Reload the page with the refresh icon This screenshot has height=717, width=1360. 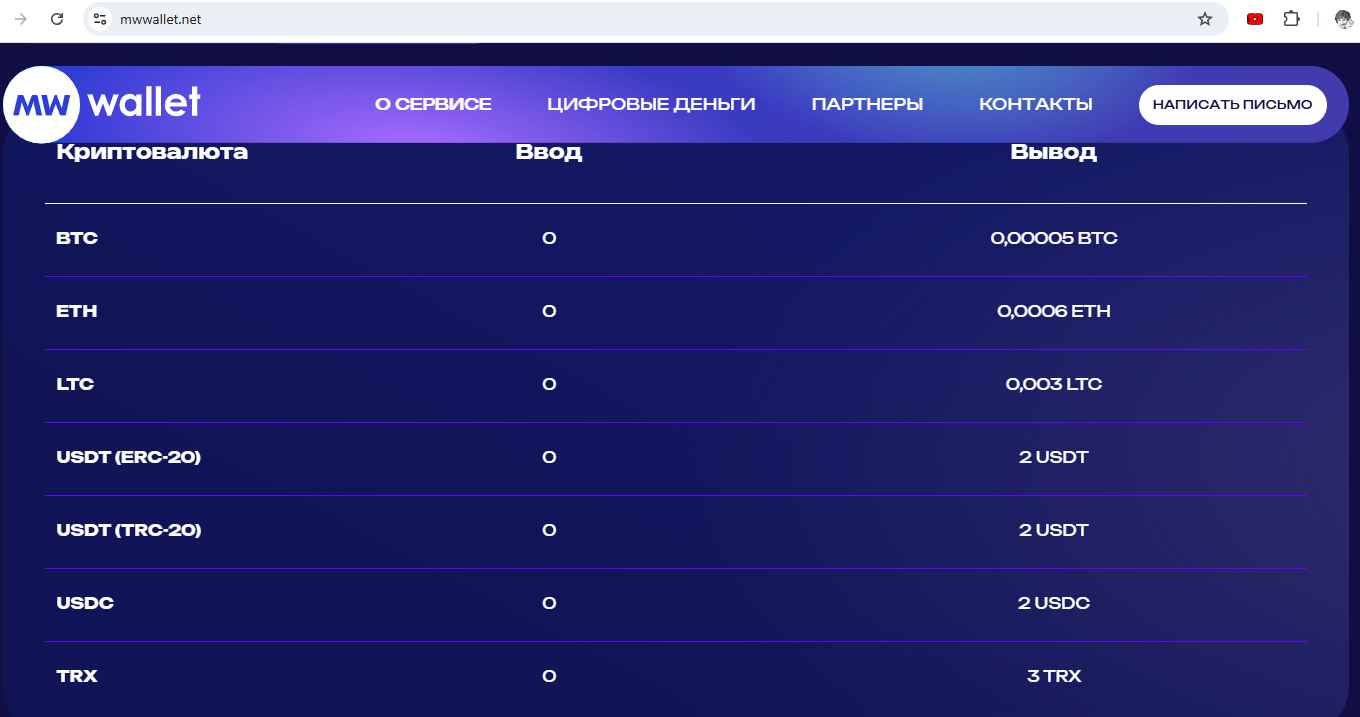57,19
